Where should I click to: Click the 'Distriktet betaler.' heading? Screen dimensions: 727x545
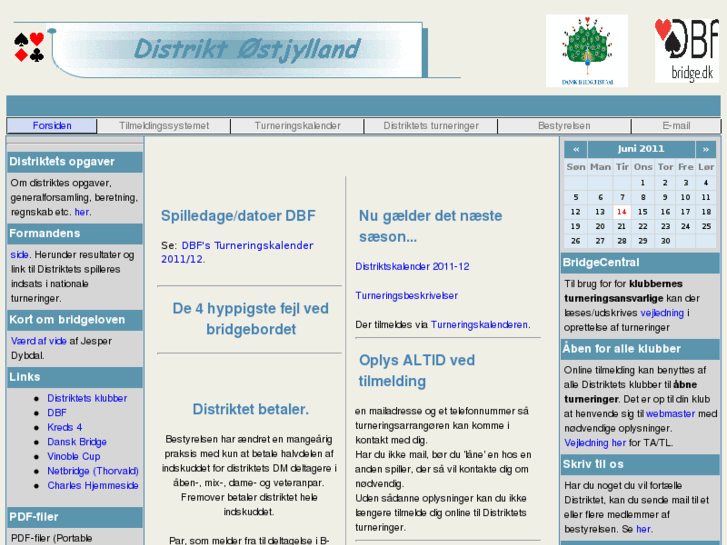pos(250,409)
